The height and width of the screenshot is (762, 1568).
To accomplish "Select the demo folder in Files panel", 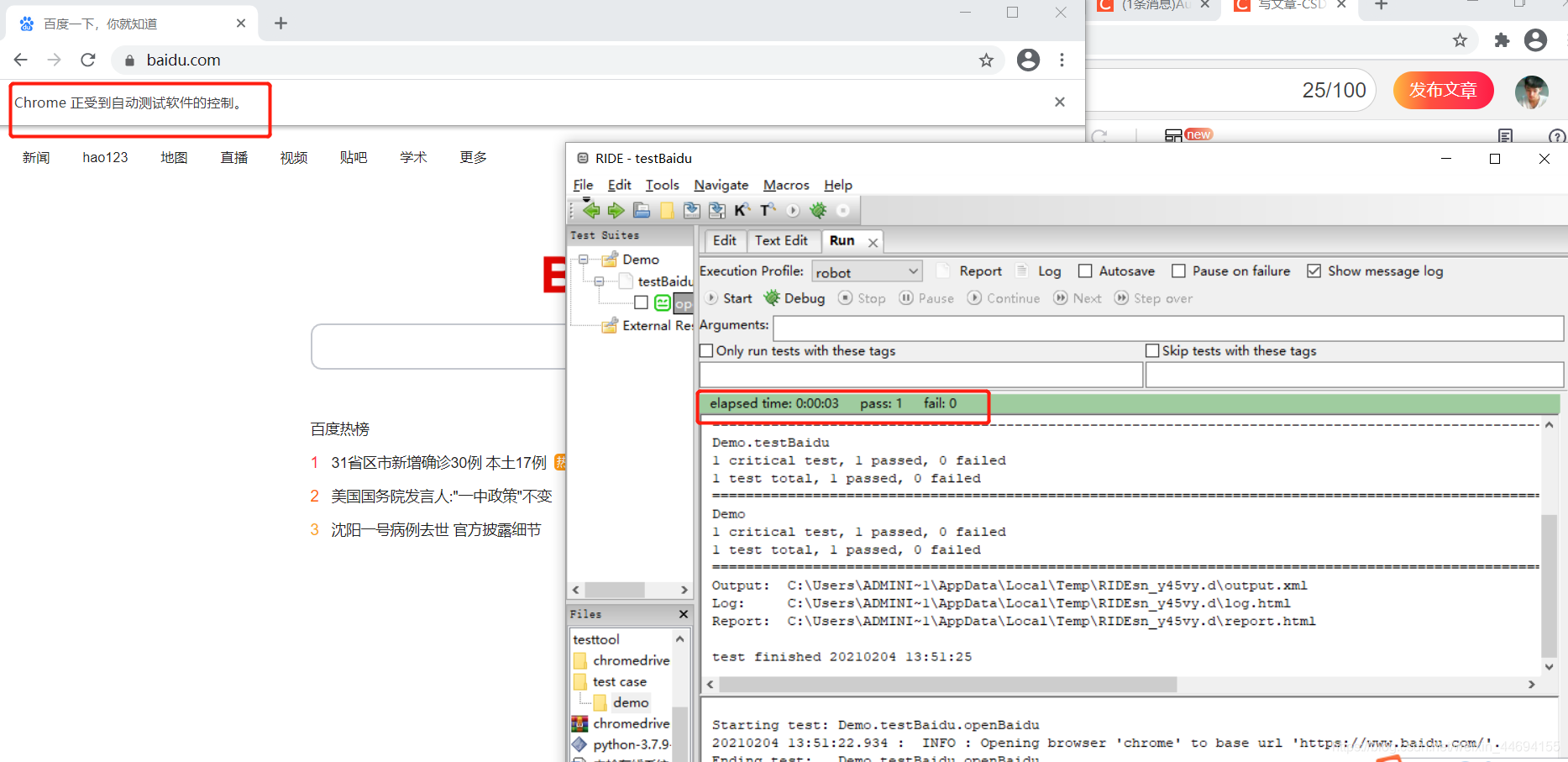I will [x=631, y=702].
